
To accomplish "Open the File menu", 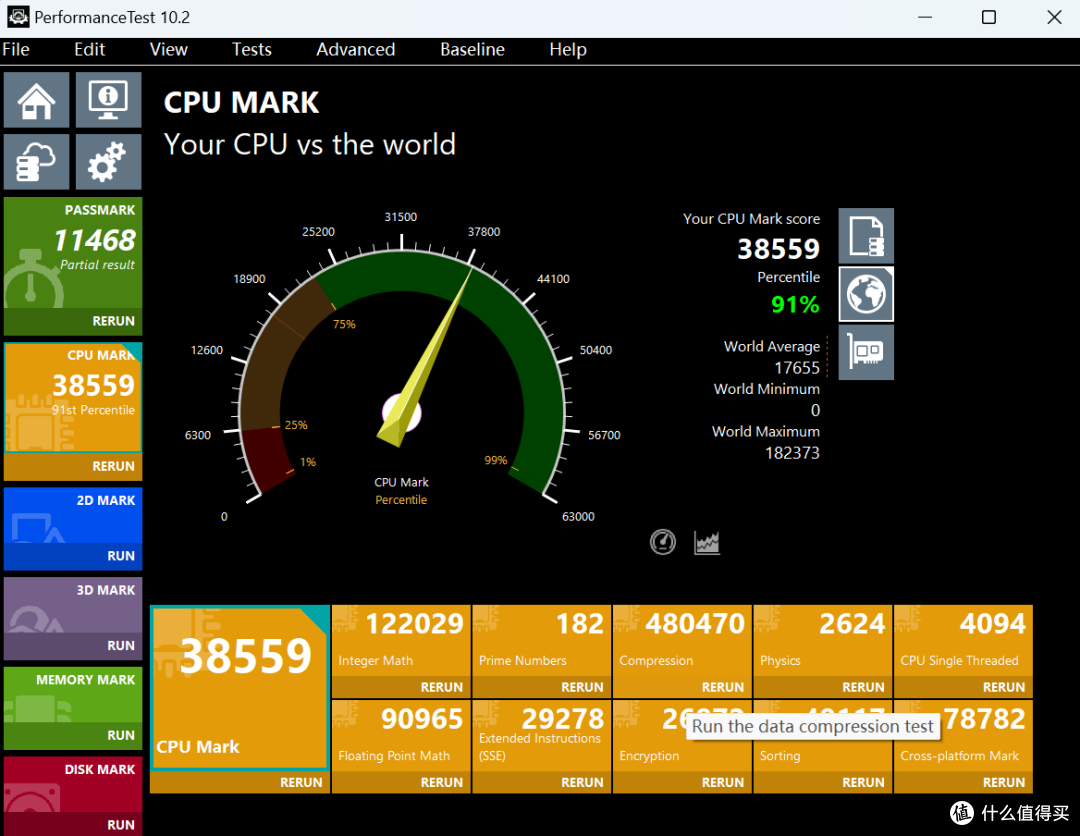I will (16, 50).
